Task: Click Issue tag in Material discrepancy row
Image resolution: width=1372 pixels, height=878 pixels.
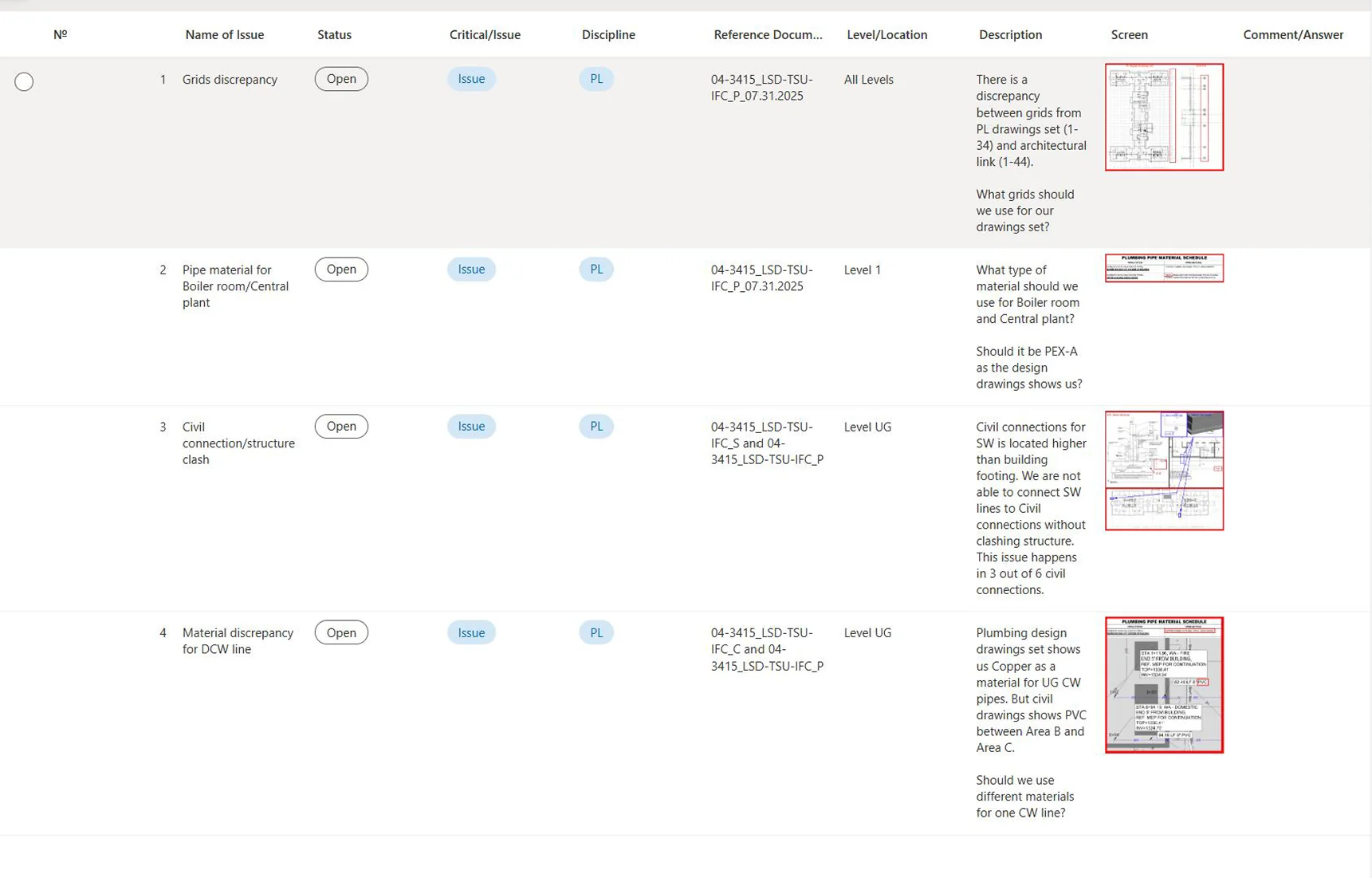Action: 471,632
